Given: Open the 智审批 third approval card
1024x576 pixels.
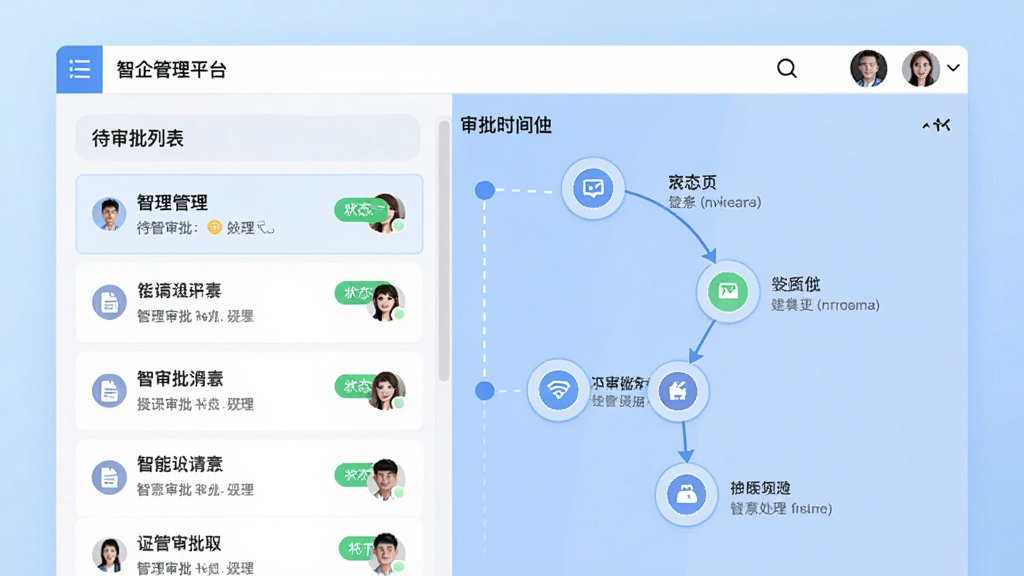Looking at the screenshot, I should pyautogui.click(x=249, y=391).
